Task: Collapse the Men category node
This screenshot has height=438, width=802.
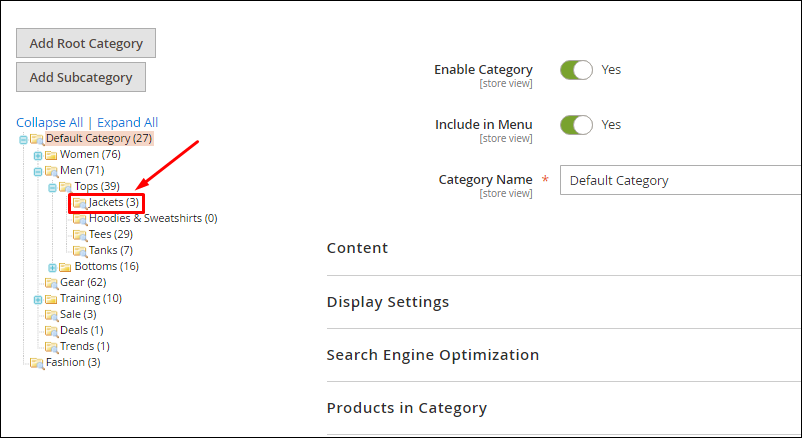Action: click(38, 171)
